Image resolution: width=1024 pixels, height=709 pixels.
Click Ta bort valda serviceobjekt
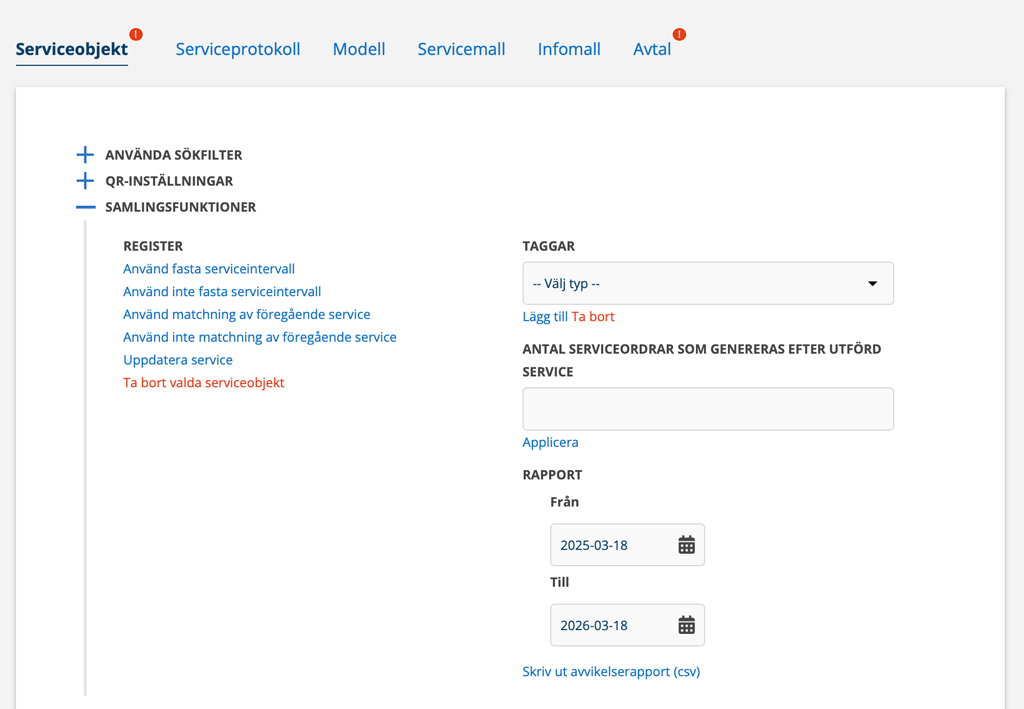coord(204,383)
